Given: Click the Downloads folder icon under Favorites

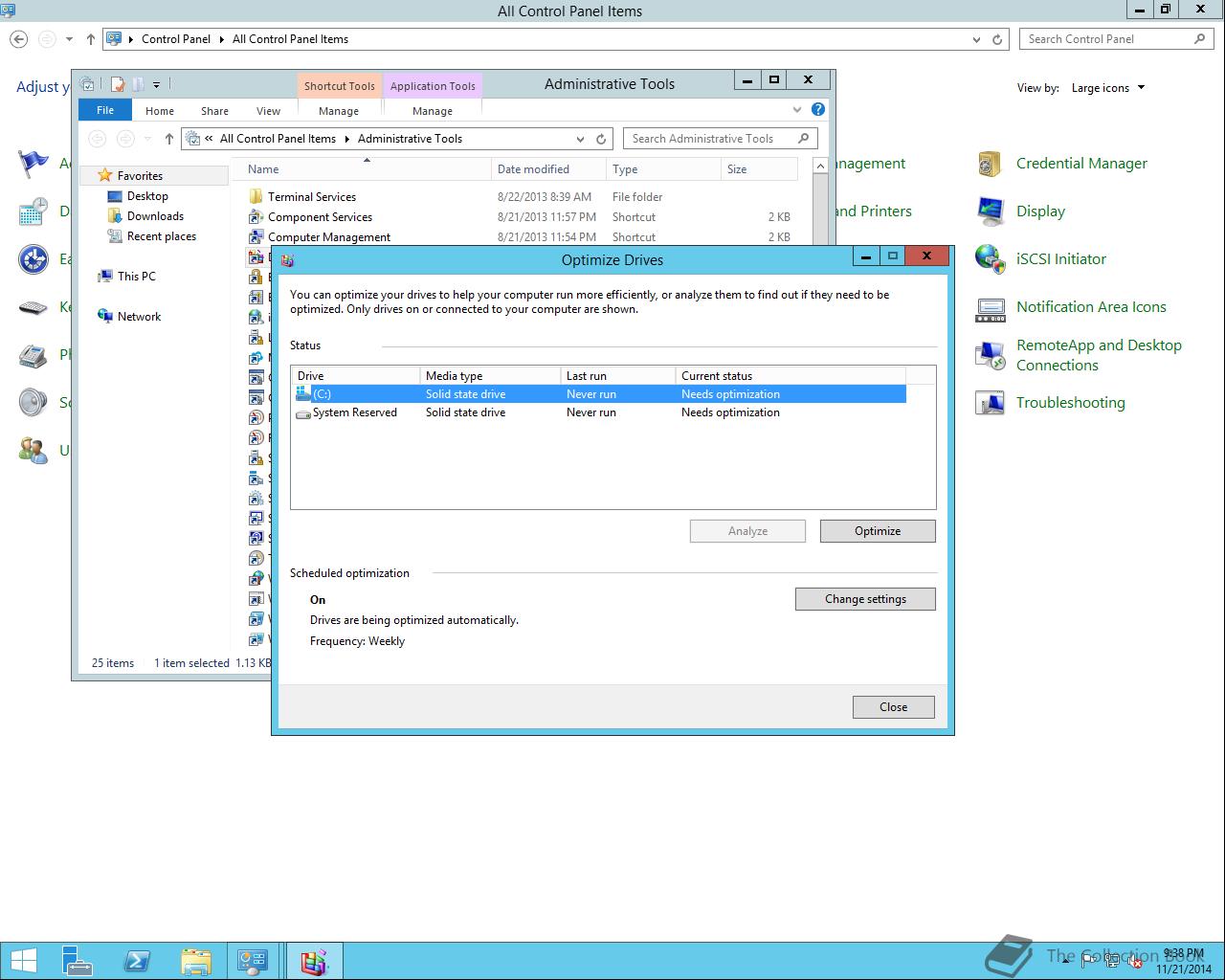Looking at the screenshot, I should pyautogui.click(x=116, y=216).
